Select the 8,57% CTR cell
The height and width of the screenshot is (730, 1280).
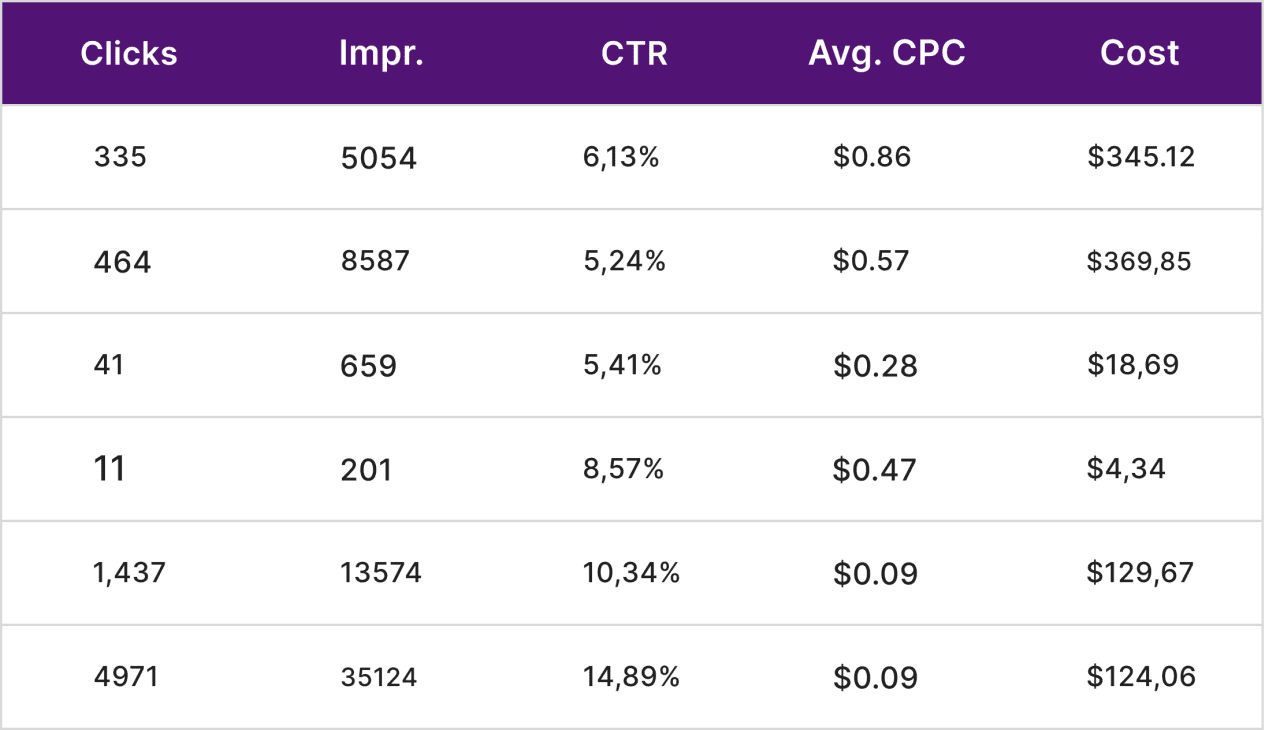click(x=624, y=469)
